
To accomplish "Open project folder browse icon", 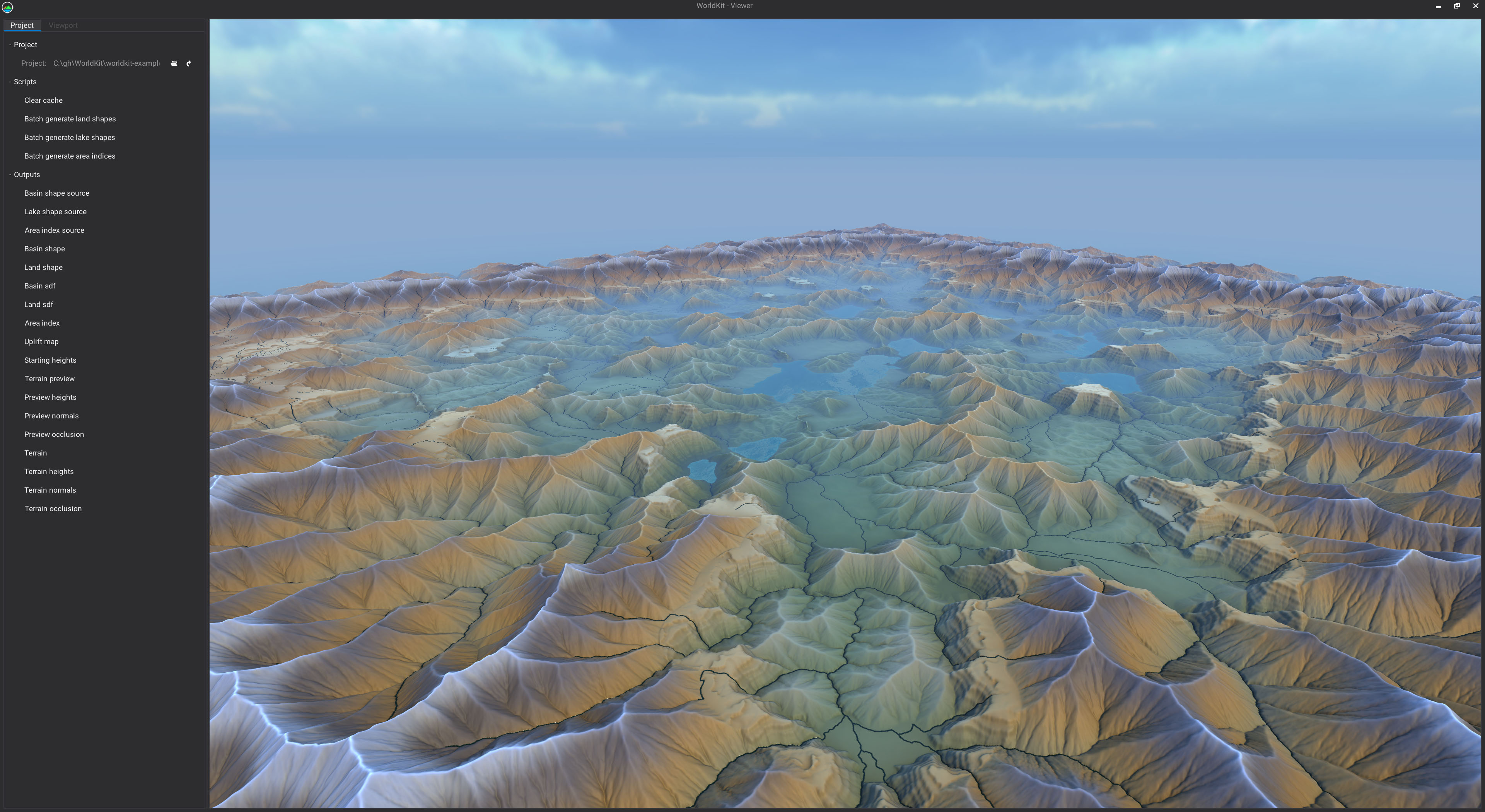I will coord(174,63).
